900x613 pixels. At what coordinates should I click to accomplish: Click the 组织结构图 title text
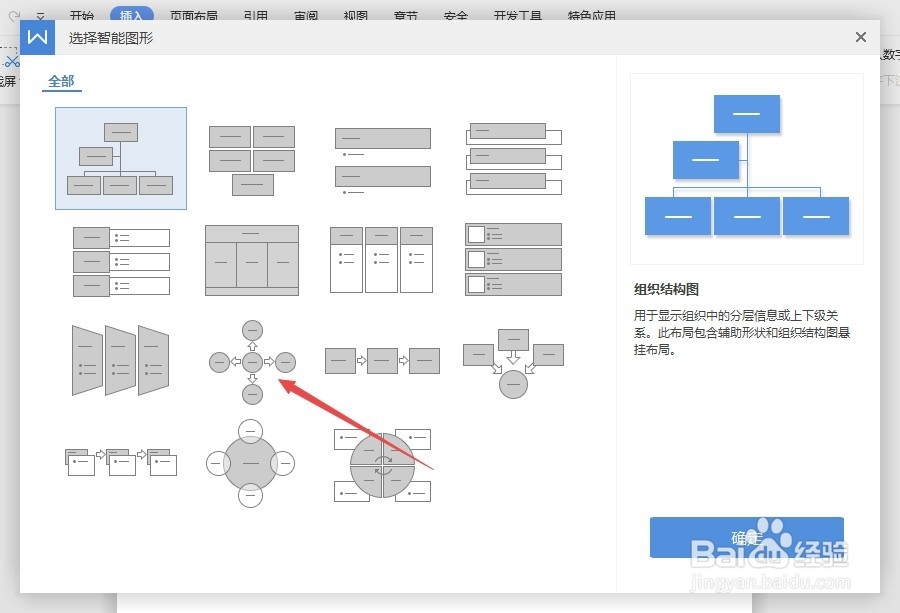coord(666,289)
